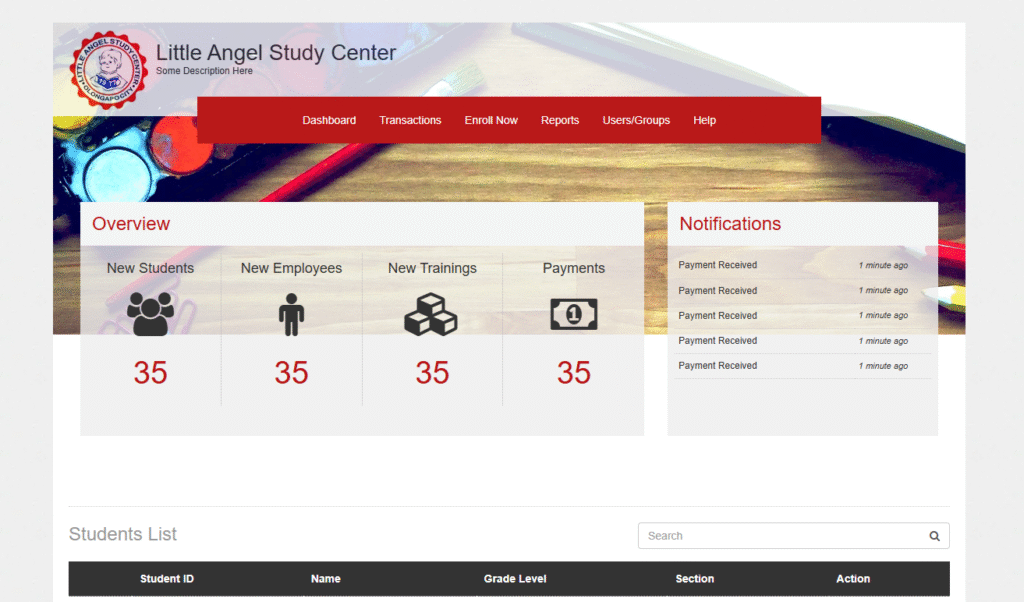Click the New Students group icon
Image resolution: width=1024 pixels, height=602 pixels.
150,314
